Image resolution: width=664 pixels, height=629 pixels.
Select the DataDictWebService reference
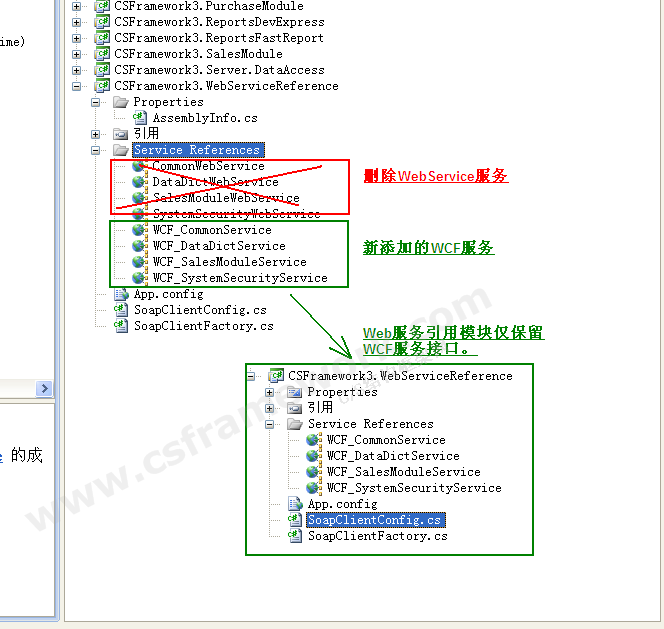pyautogui.click(x=215, y=182)
